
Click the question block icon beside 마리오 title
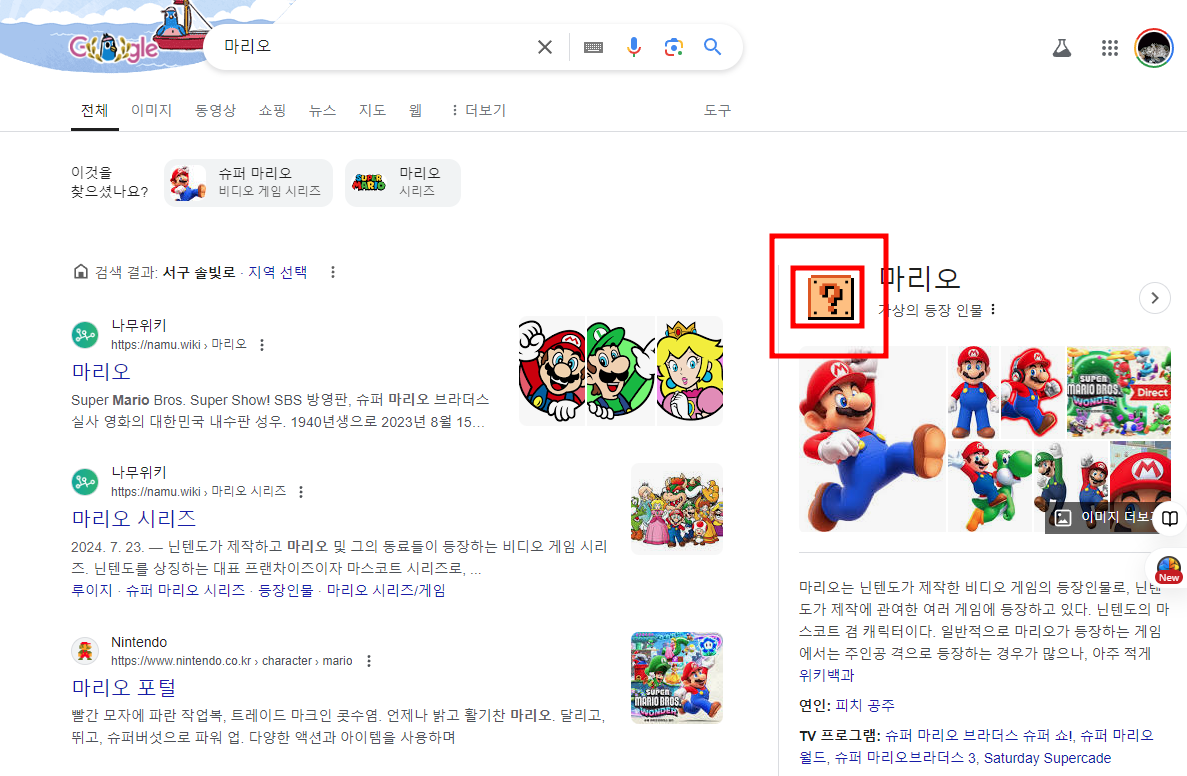coord(830,298)
